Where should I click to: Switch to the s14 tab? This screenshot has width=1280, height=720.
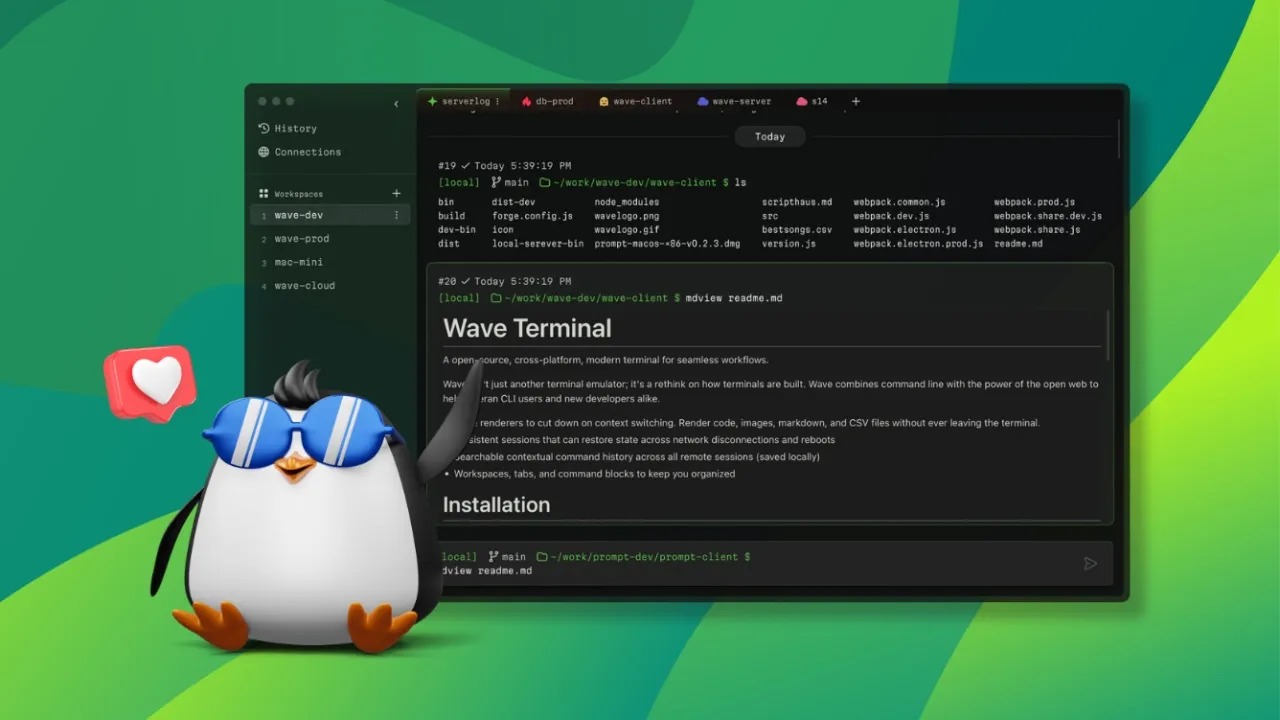[x=812, y=101]
